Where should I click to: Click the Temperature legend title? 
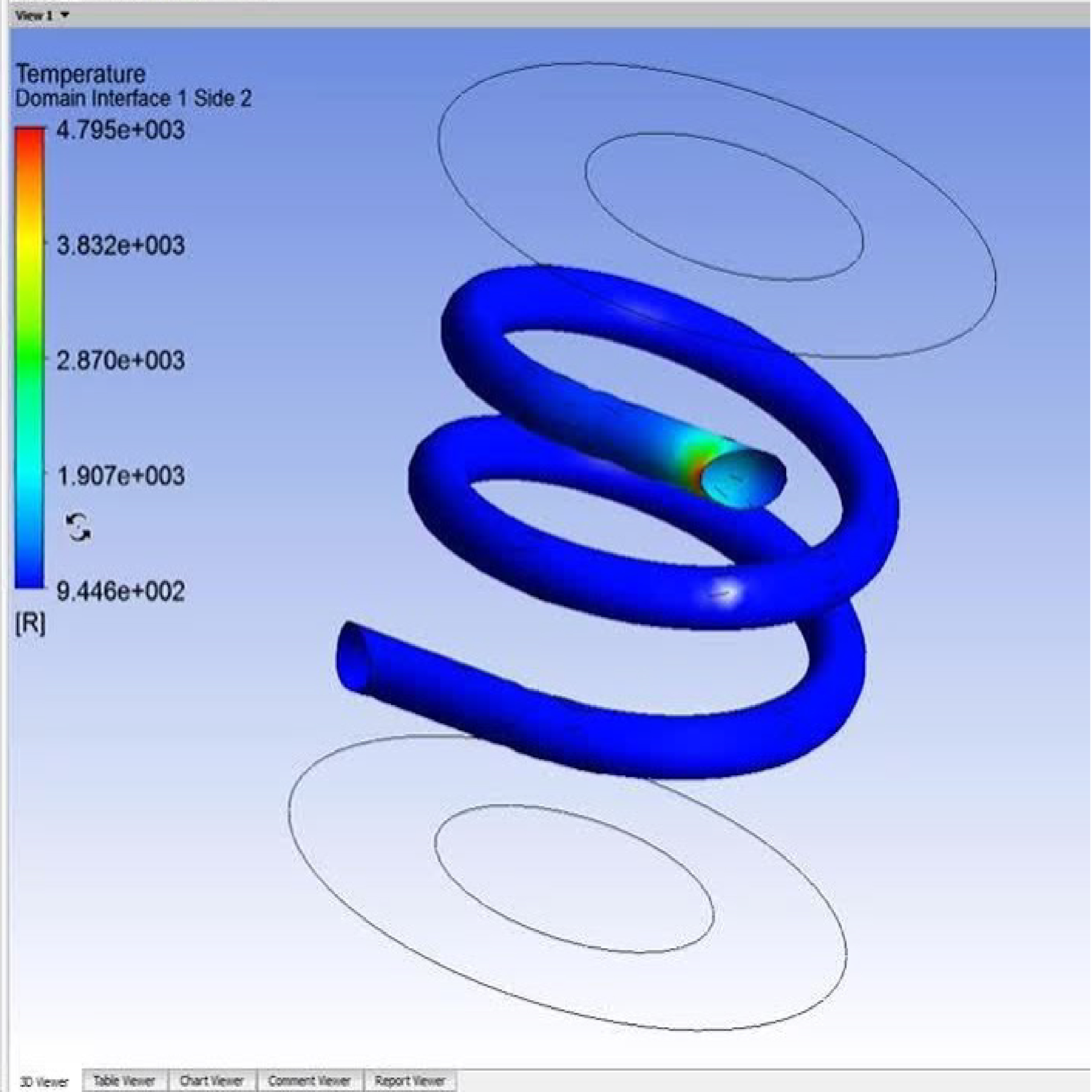[x=81, y=74]
